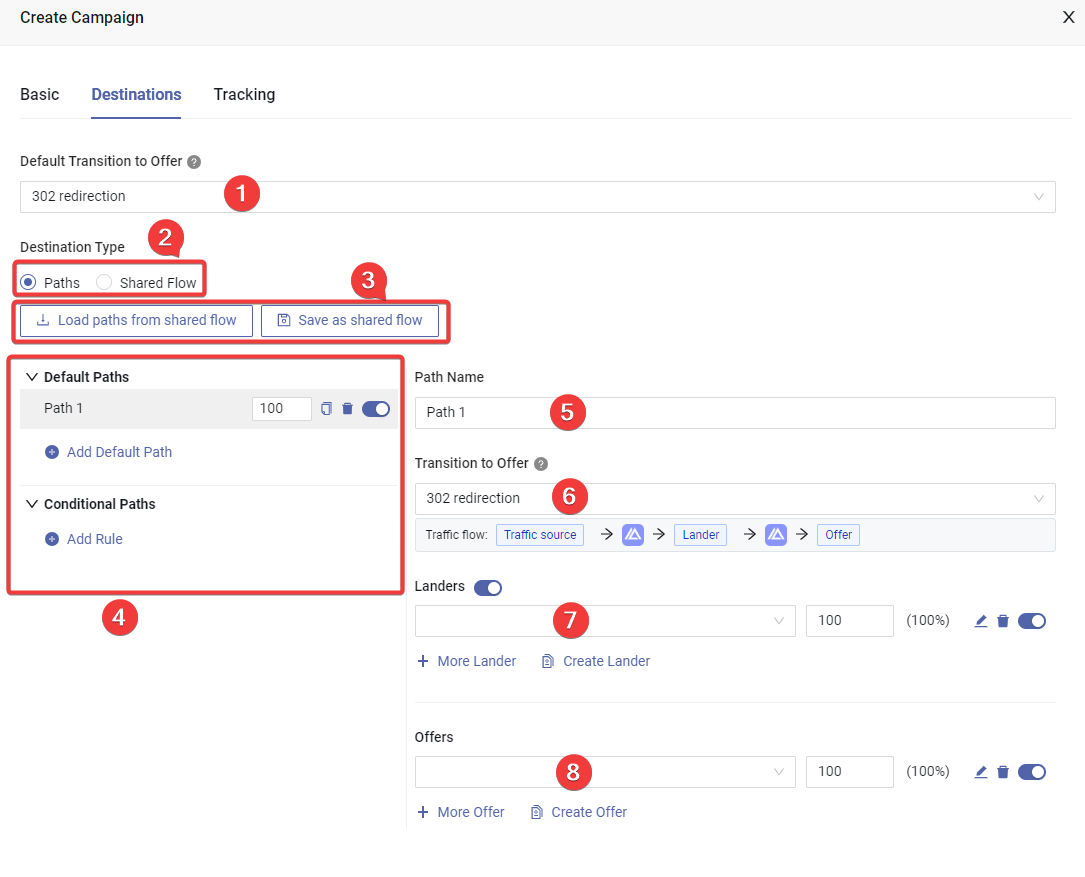Switch to the Destinations tab
Screen dimensions: 1085x877
tap(136, 95)
